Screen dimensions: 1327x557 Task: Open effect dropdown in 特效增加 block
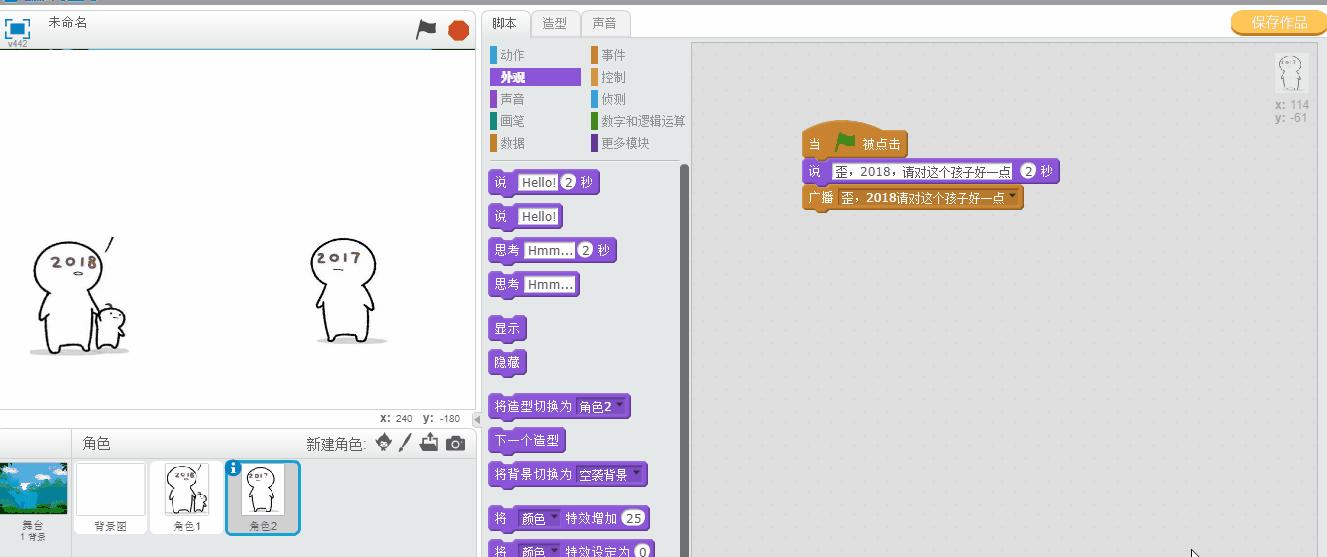pyautogui.click(x=540, y=519)
